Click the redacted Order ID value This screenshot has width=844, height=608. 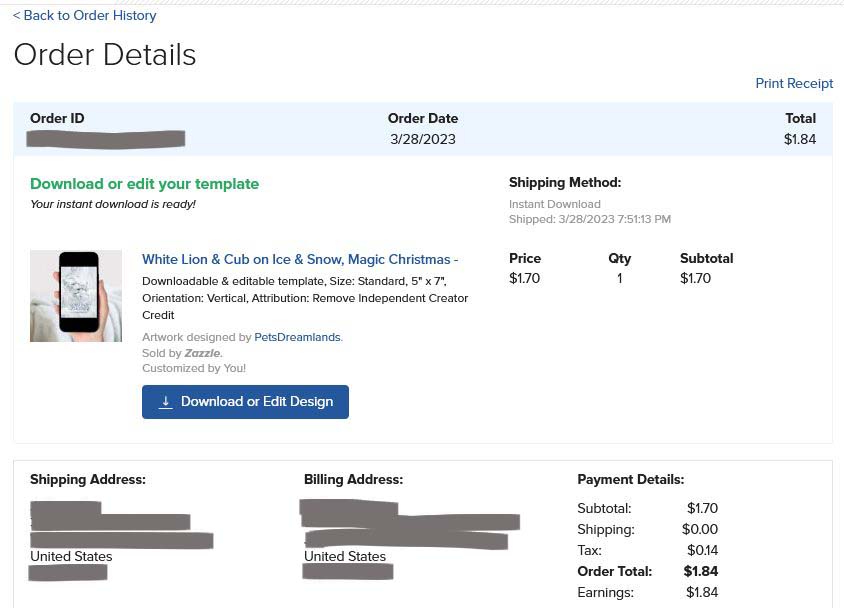pyautogui.click(x=106, y=139)
